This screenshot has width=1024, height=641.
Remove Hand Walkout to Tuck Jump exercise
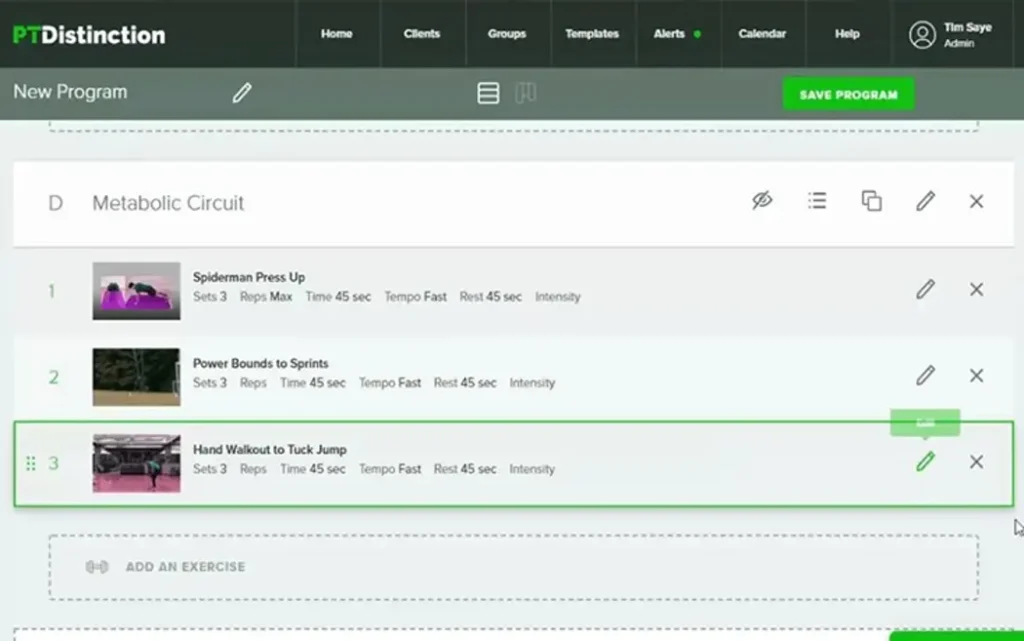pos(976,461)
